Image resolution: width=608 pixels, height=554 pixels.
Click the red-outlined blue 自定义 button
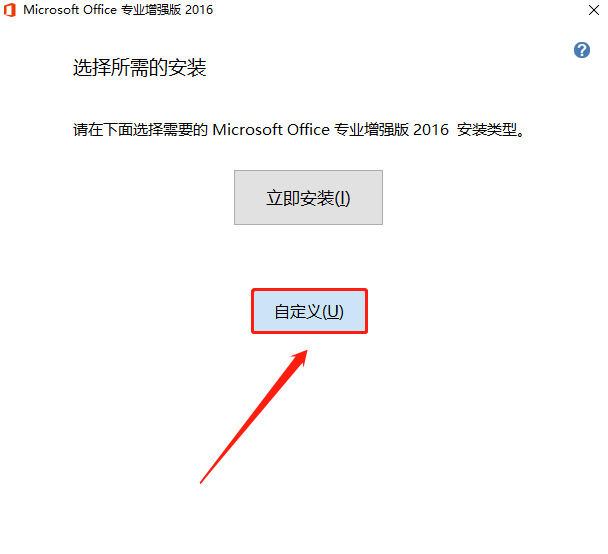pos(309,311)
